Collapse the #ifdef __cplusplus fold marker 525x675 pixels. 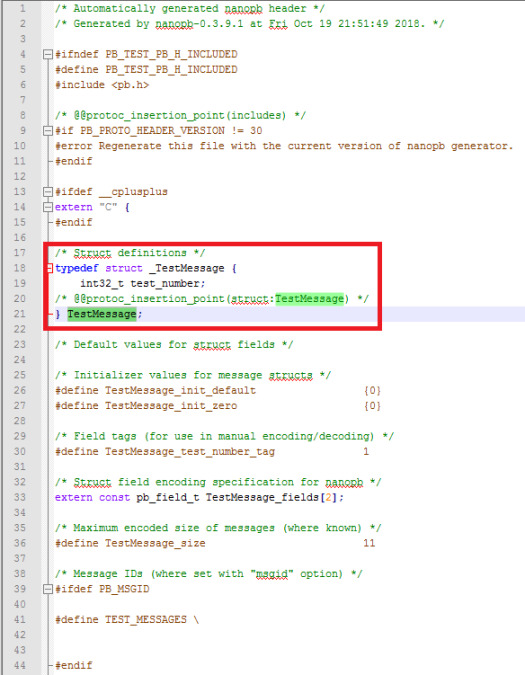(48, 192)
